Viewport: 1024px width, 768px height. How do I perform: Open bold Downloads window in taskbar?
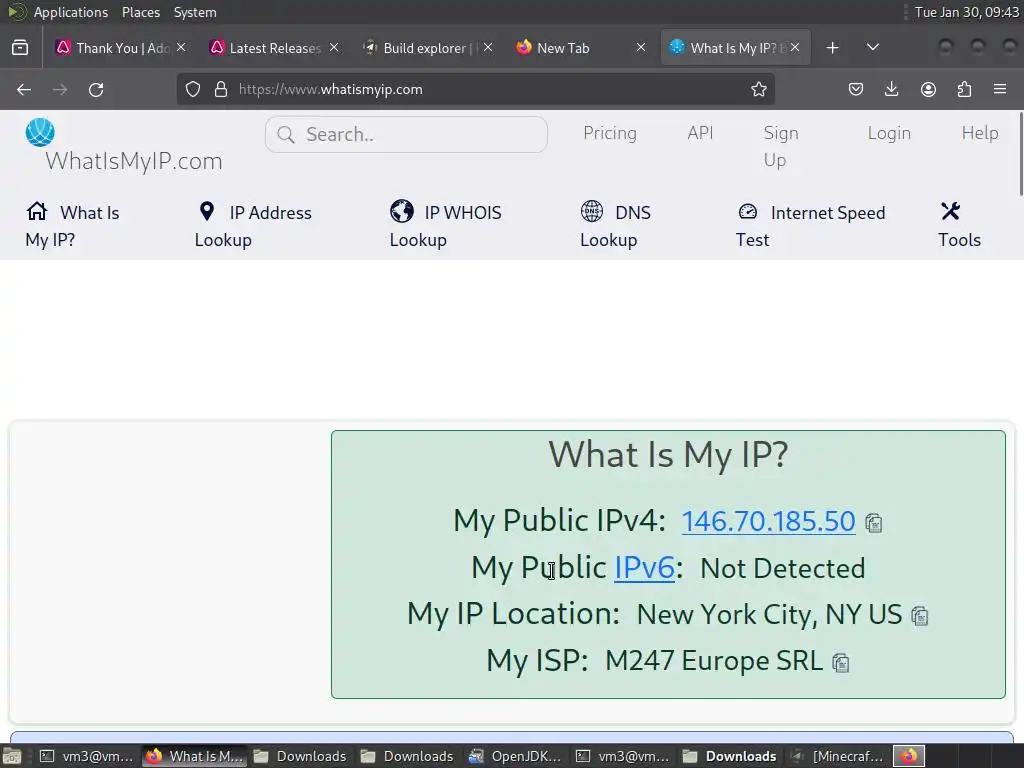click(x=730, y=756)
